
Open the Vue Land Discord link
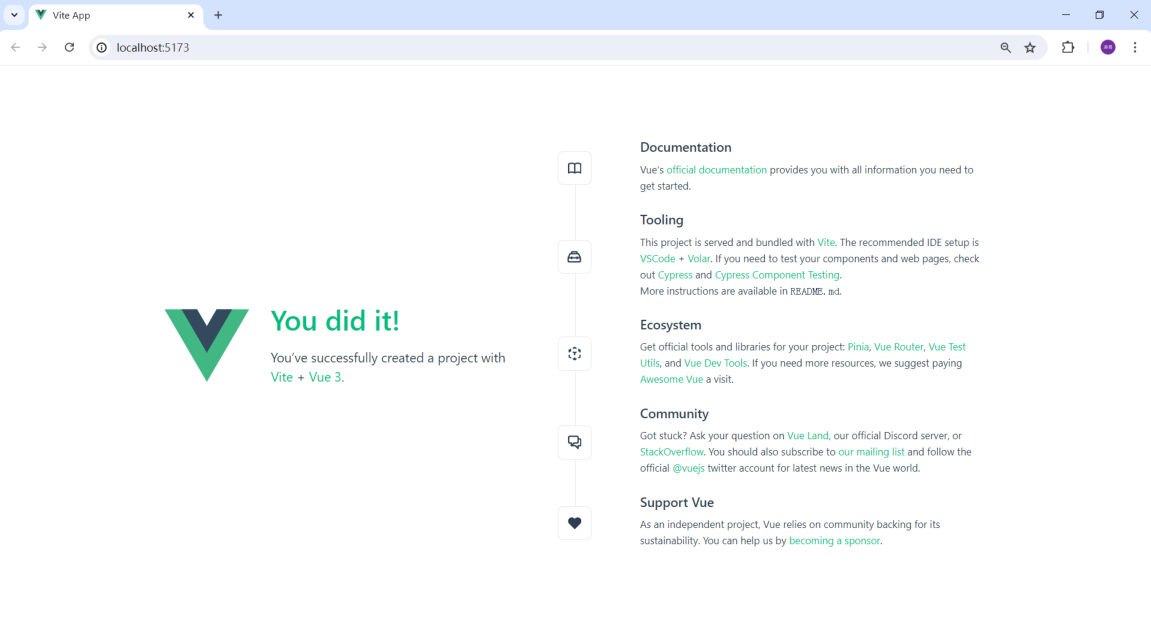pos(807,435)
